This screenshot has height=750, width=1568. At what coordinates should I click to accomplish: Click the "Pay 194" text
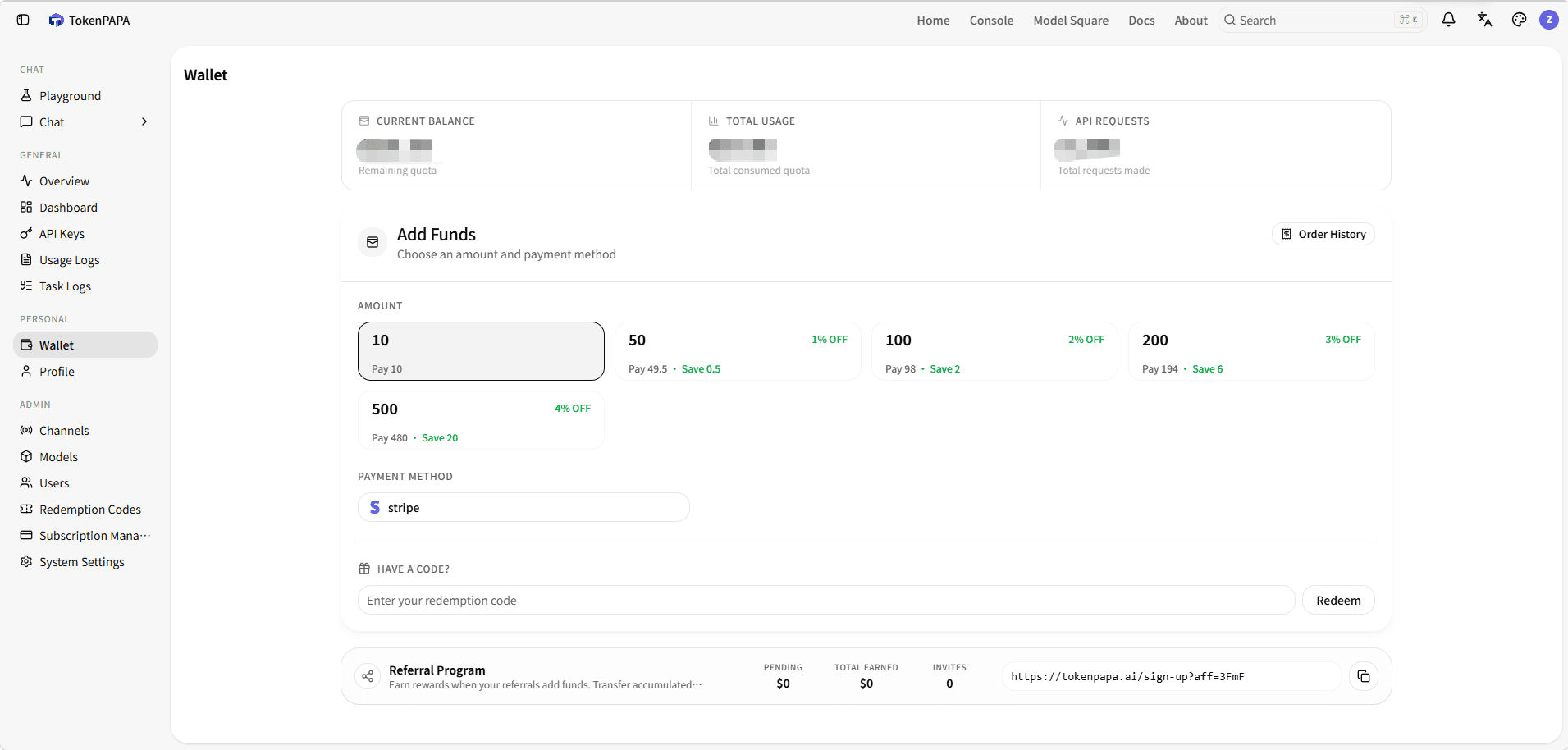click(x=1159, y=369)
